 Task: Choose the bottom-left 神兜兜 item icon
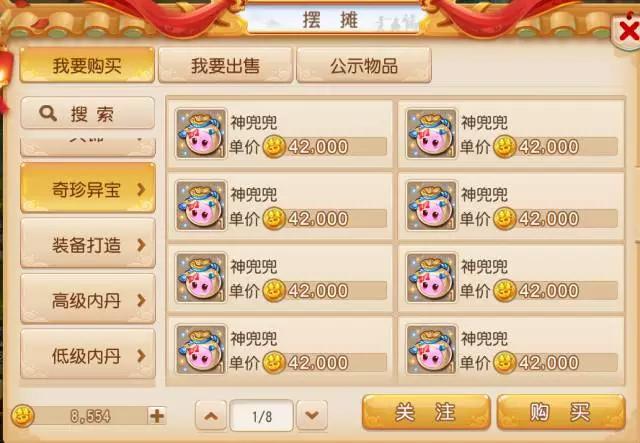coord(200,350)
